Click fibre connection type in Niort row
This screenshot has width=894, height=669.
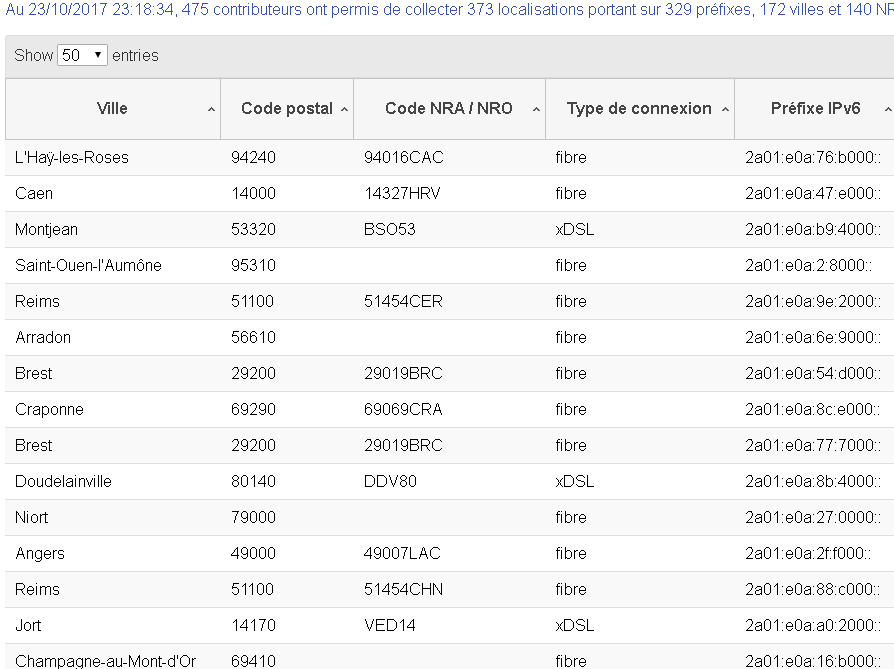[571, 517]
